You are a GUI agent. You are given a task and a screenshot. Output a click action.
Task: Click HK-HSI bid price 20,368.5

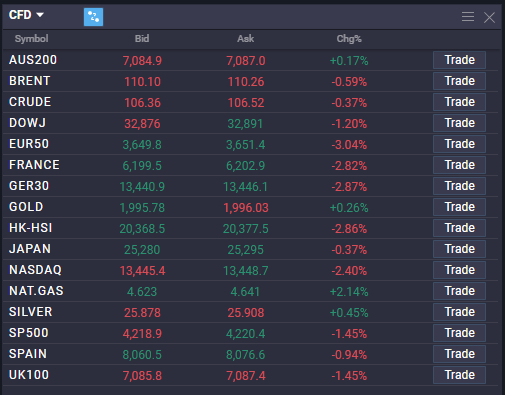click(x=142, y=229)
